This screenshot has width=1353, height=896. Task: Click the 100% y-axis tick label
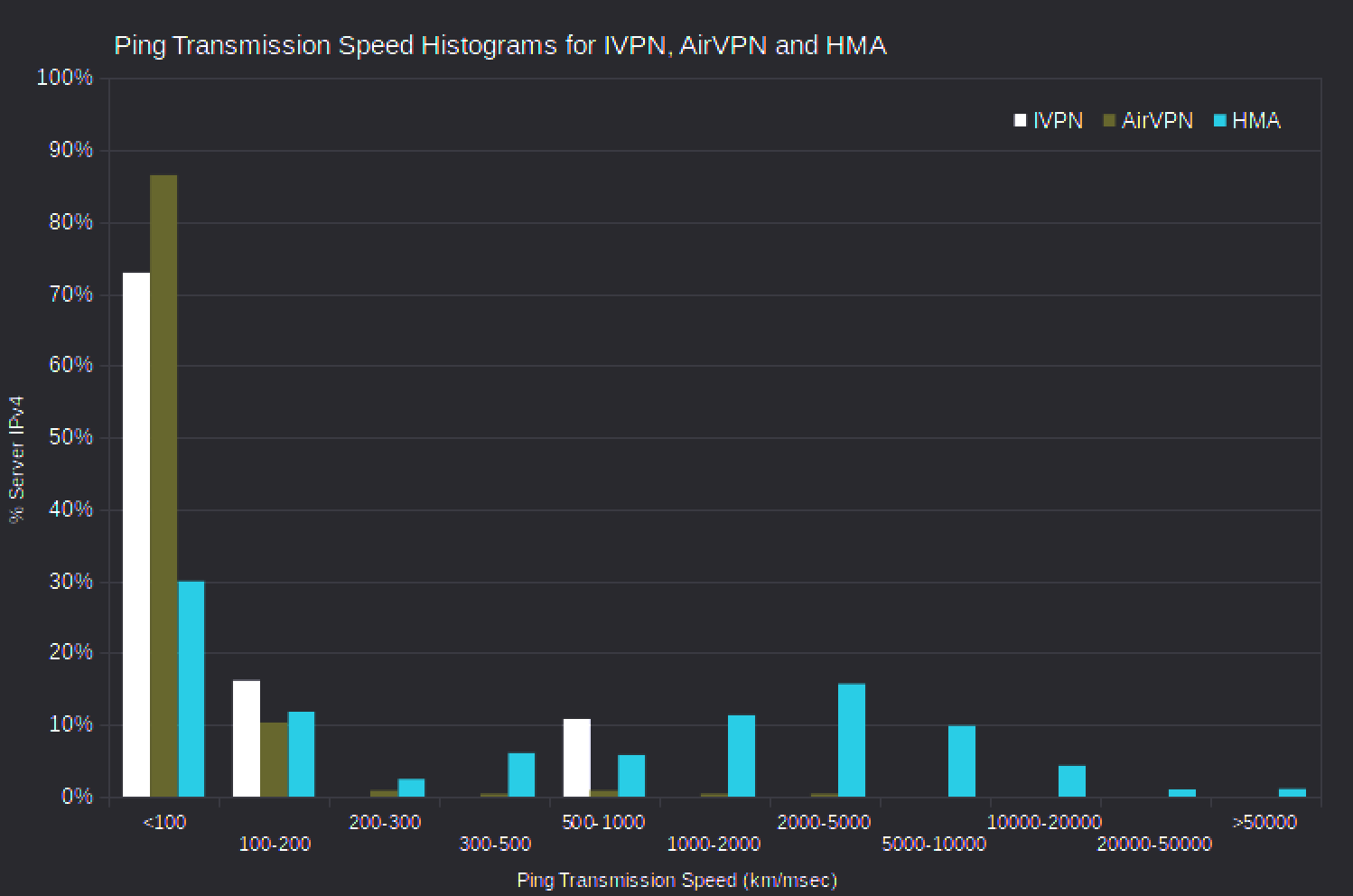coord(65,78)
